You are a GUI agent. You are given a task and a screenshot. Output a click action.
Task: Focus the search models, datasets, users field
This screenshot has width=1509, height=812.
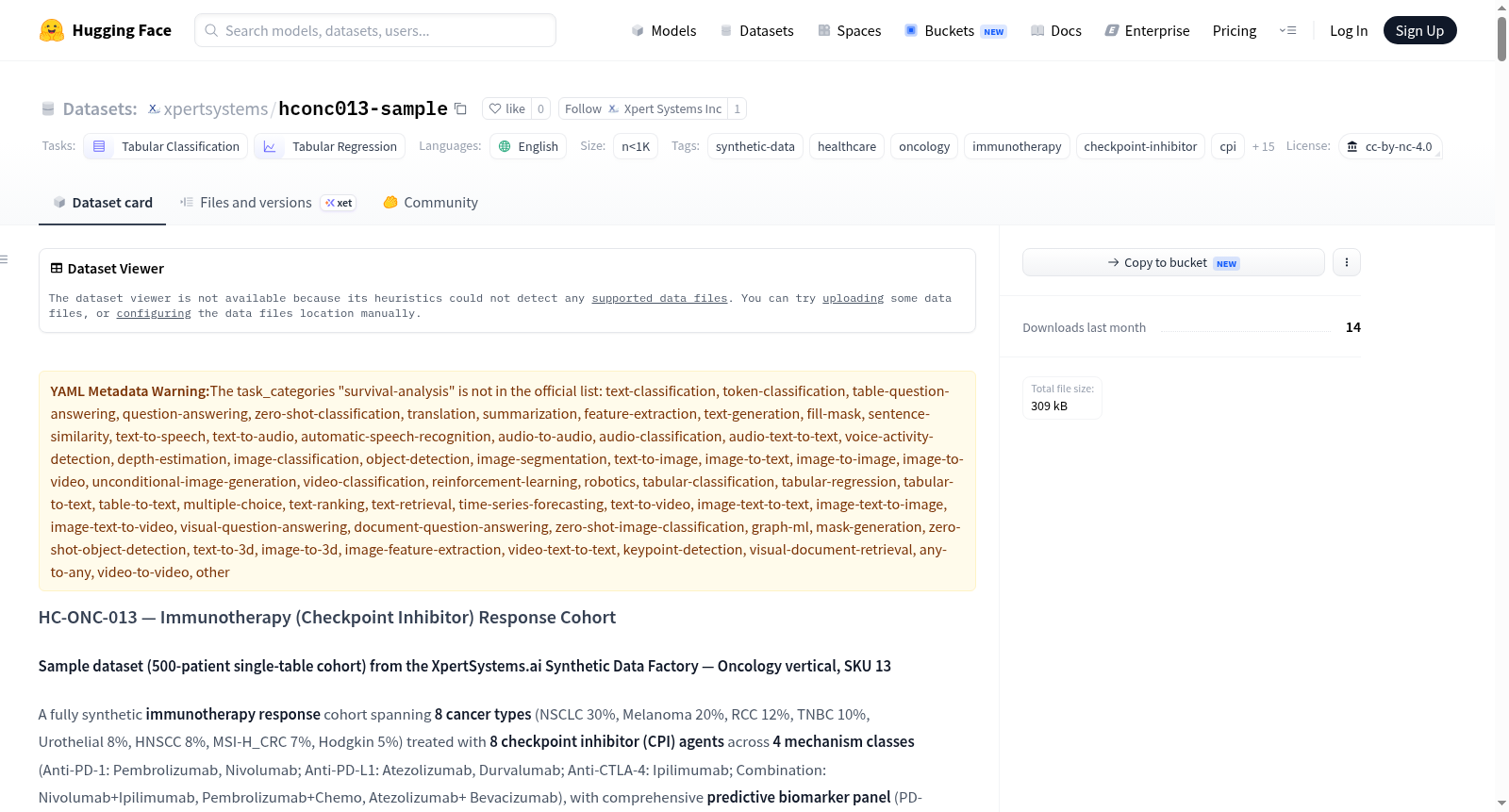pyautogui.click(x=375, y=30)
